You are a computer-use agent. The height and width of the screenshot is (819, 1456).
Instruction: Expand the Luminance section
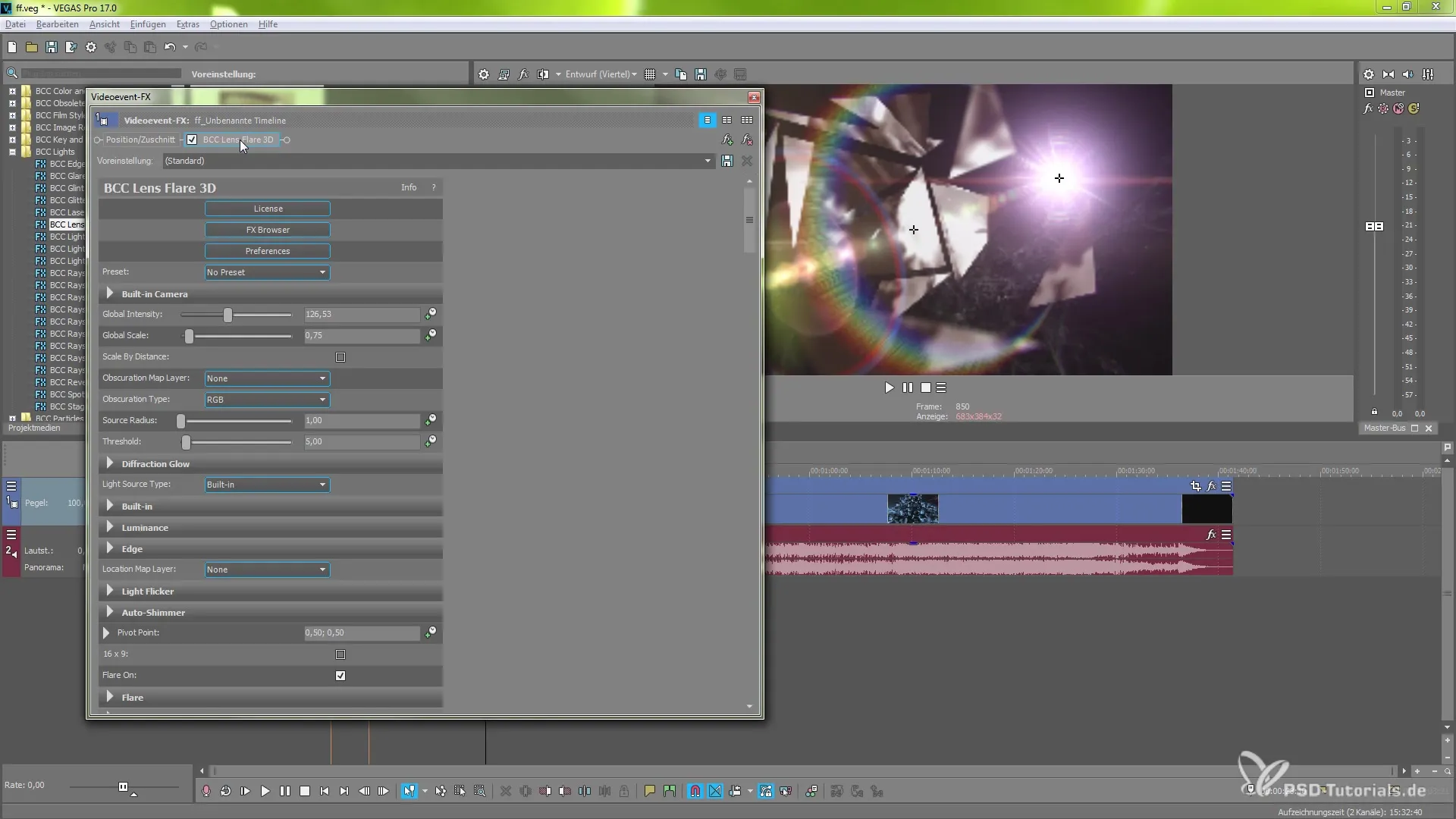pos(110,527)
